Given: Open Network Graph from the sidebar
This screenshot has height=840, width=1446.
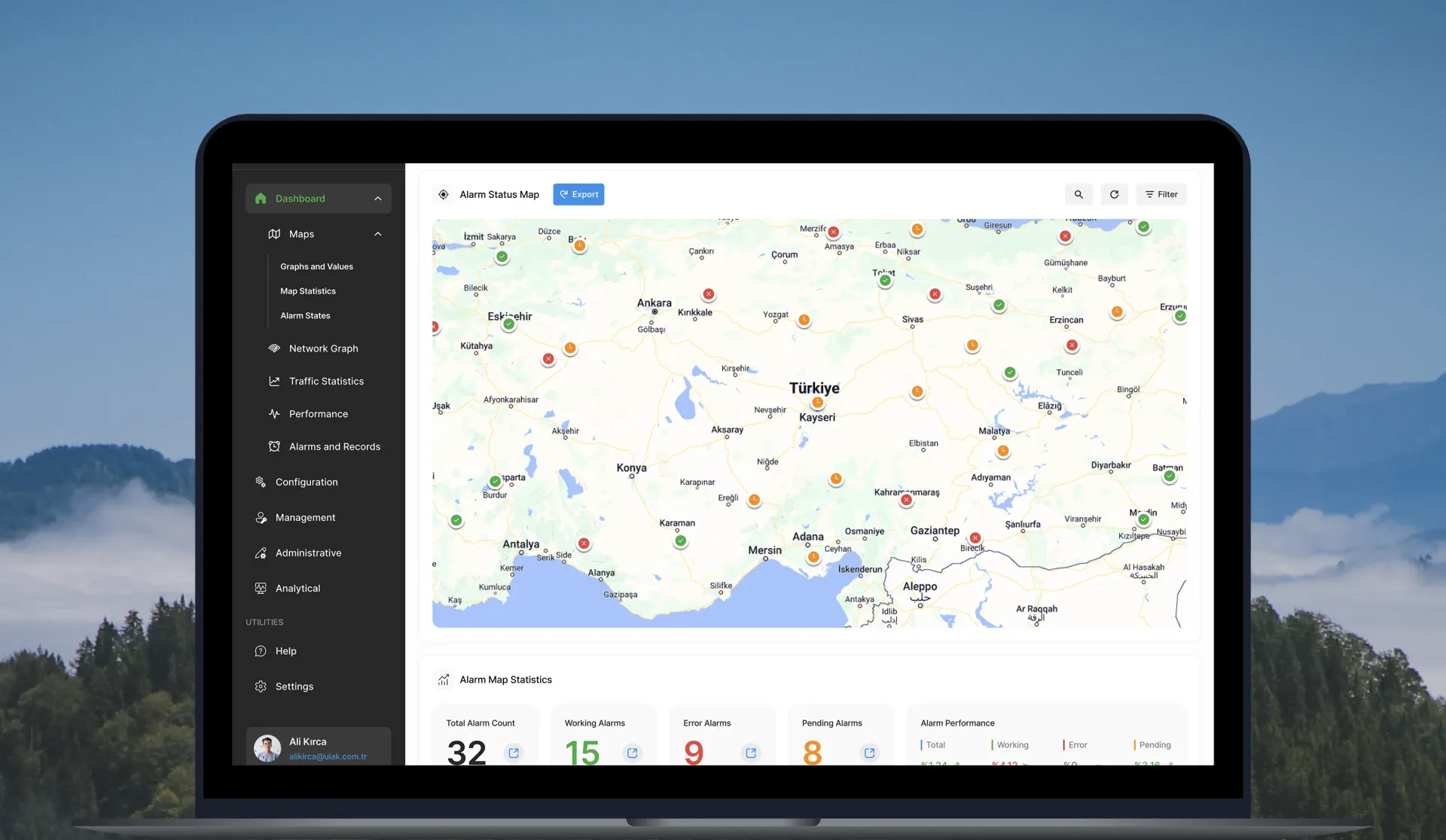Looking at the screenshot, I should click(323, 348).
